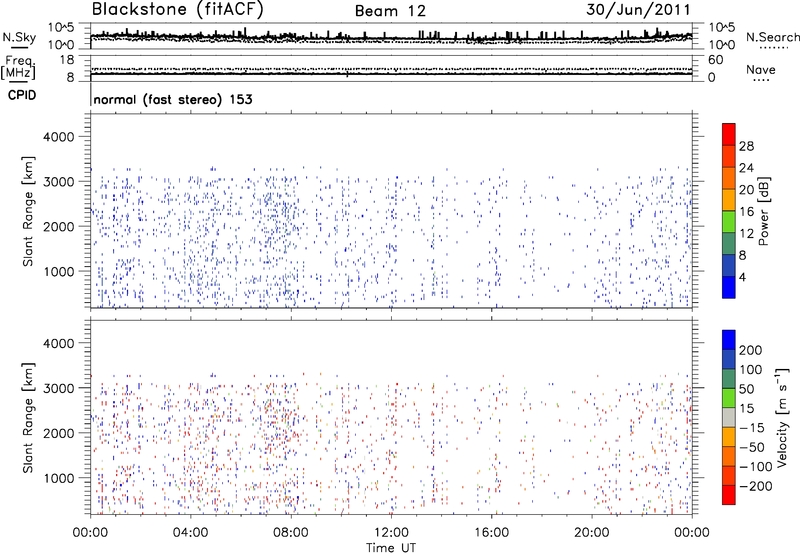800x554 pixels.
Task: Click the 'CPID' row label
Action: [x=22, y=95]
